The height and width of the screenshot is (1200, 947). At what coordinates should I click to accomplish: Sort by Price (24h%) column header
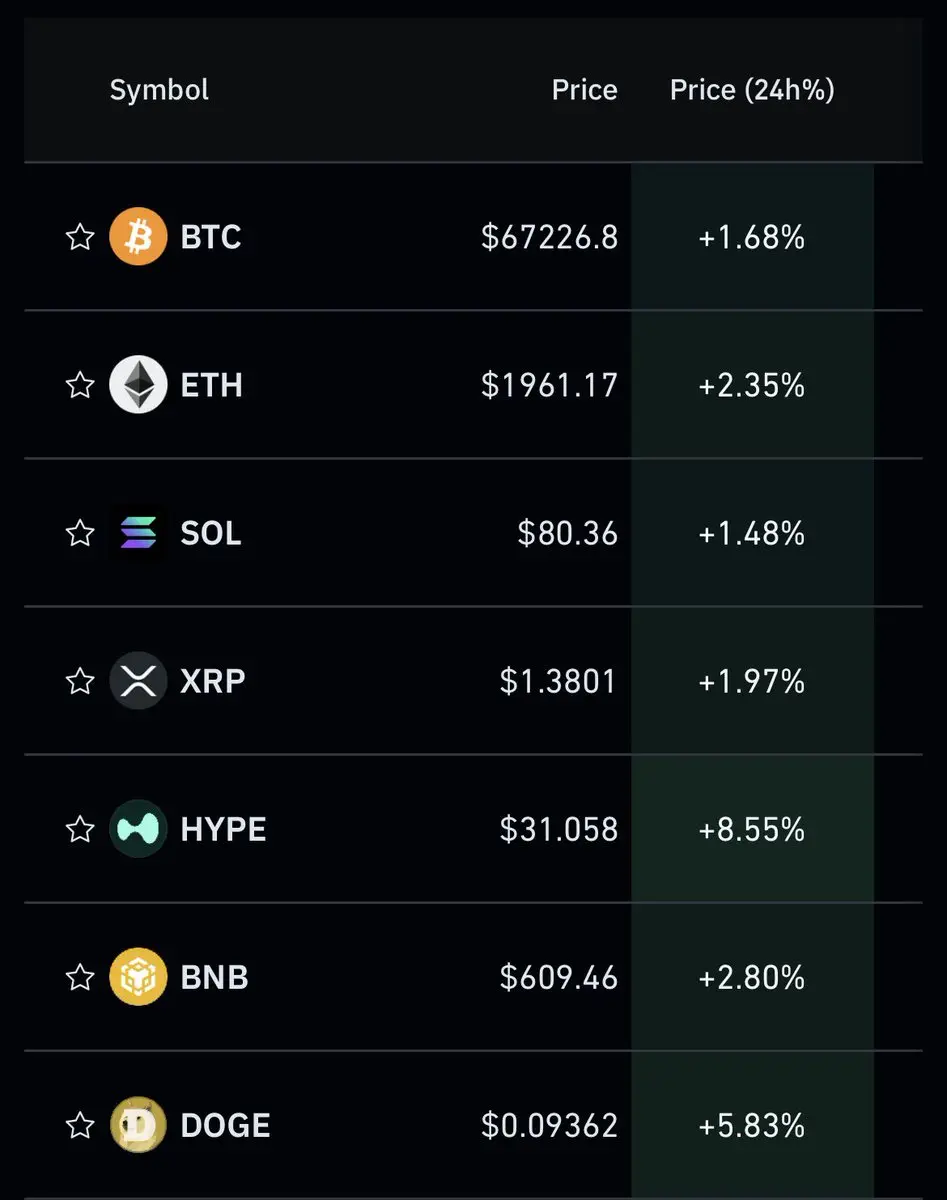tap(752, 90)
